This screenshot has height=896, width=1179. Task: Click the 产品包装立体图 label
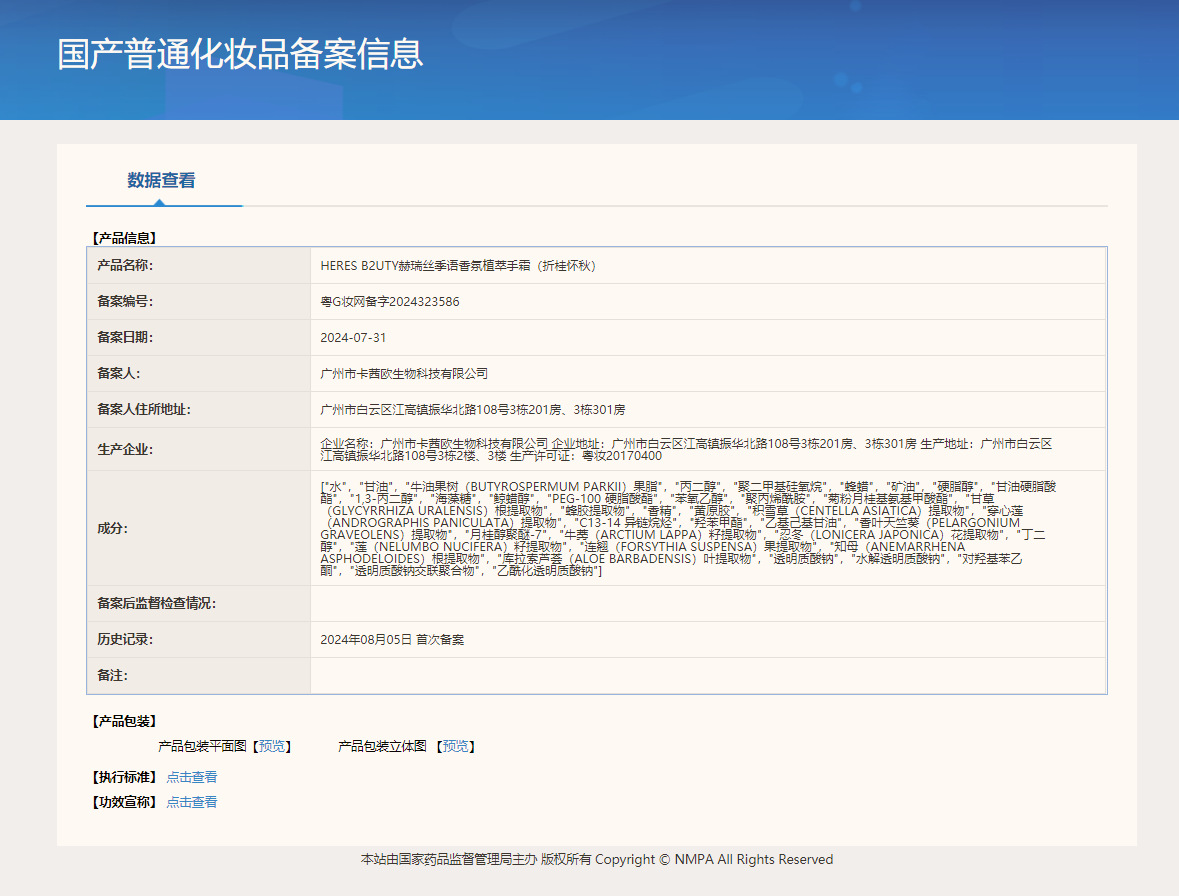382,746
